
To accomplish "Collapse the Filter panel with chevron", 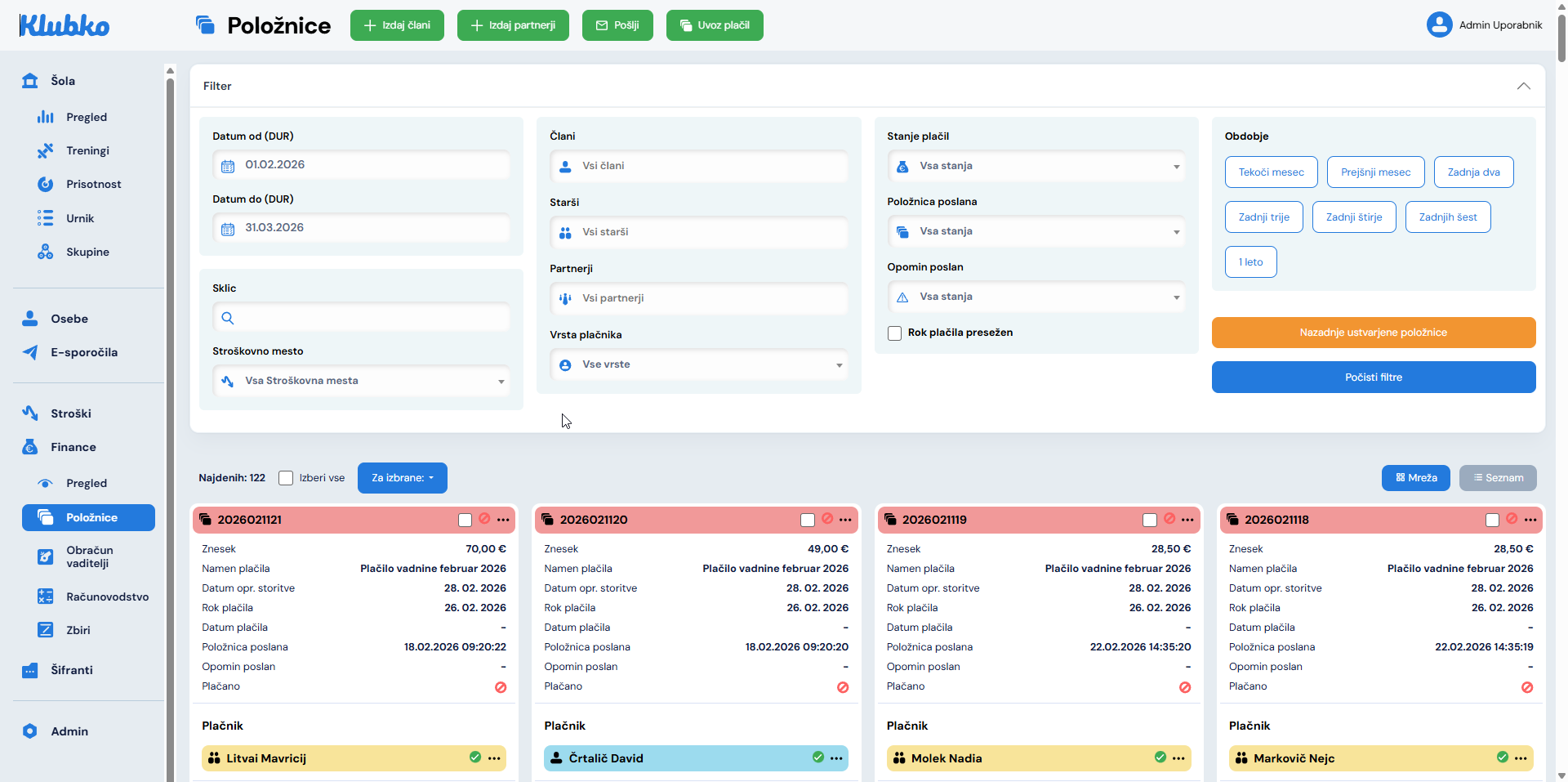I will (x=1523, y=86).
